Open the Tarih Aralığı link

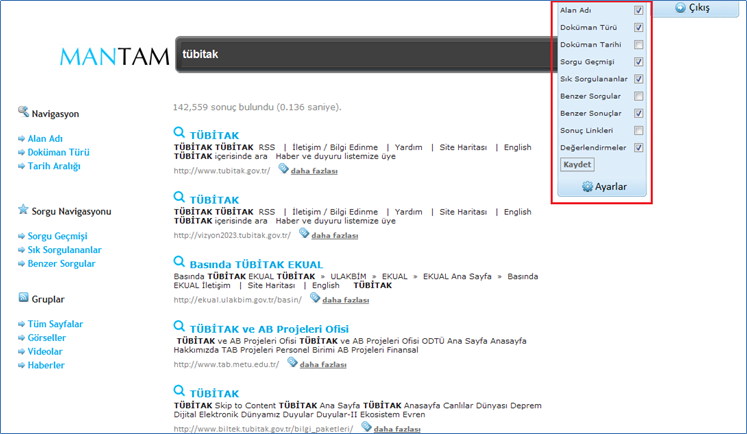tap(54, 166)
